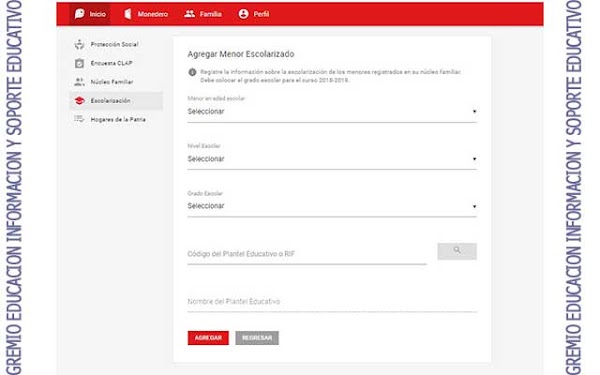Open the Monedero tab
The height and width of the screenshot is (375, 600).
[x=146, y=14]
